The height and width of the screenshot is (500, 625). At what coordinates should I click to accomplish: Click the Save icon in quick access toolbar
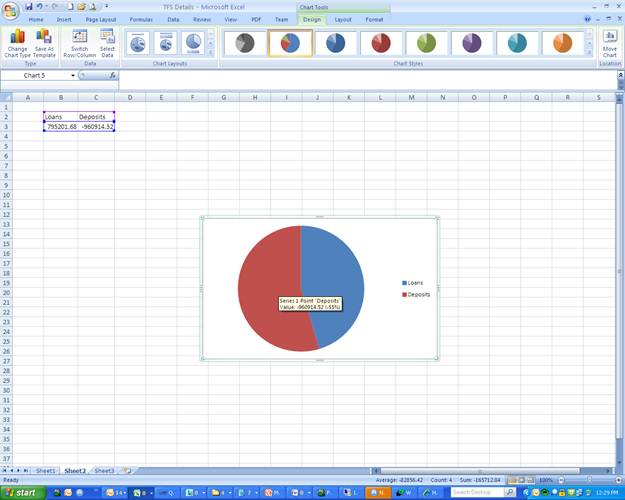click(28, 6)
